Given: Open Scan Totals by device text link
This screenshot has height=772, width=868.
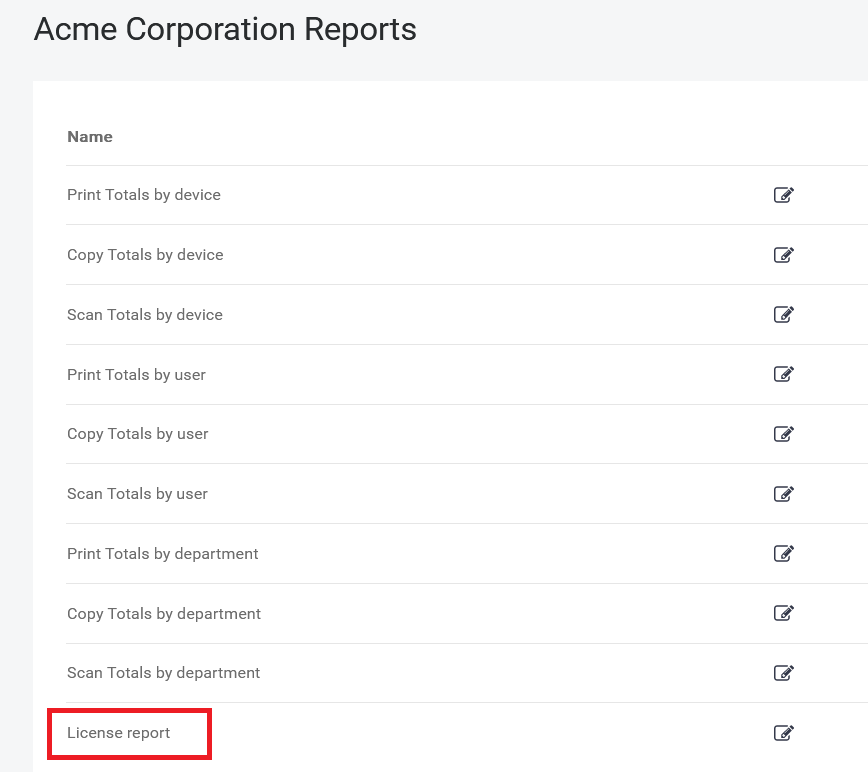Looking at the screenshot, I should coord(145,315).
